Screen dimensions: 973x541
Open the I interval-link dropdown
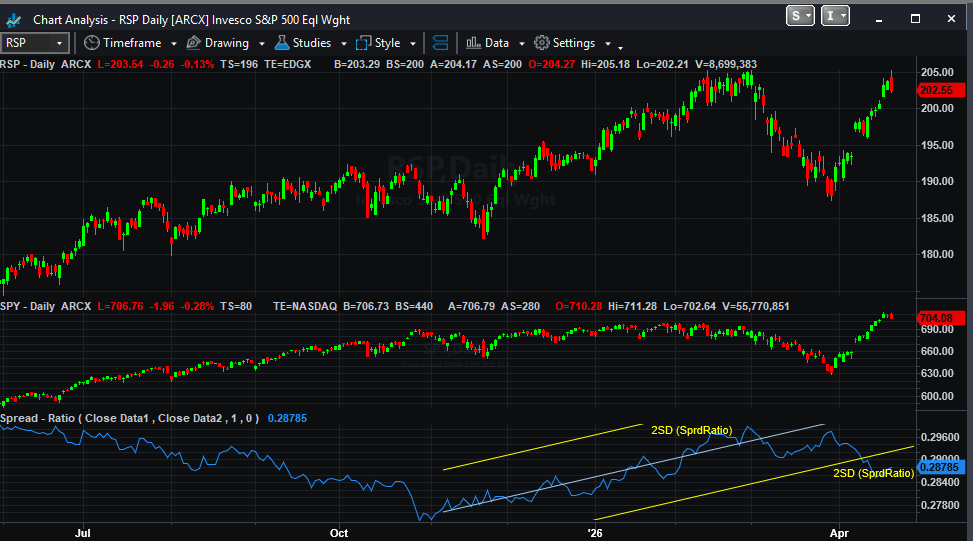tap(835, 16)
